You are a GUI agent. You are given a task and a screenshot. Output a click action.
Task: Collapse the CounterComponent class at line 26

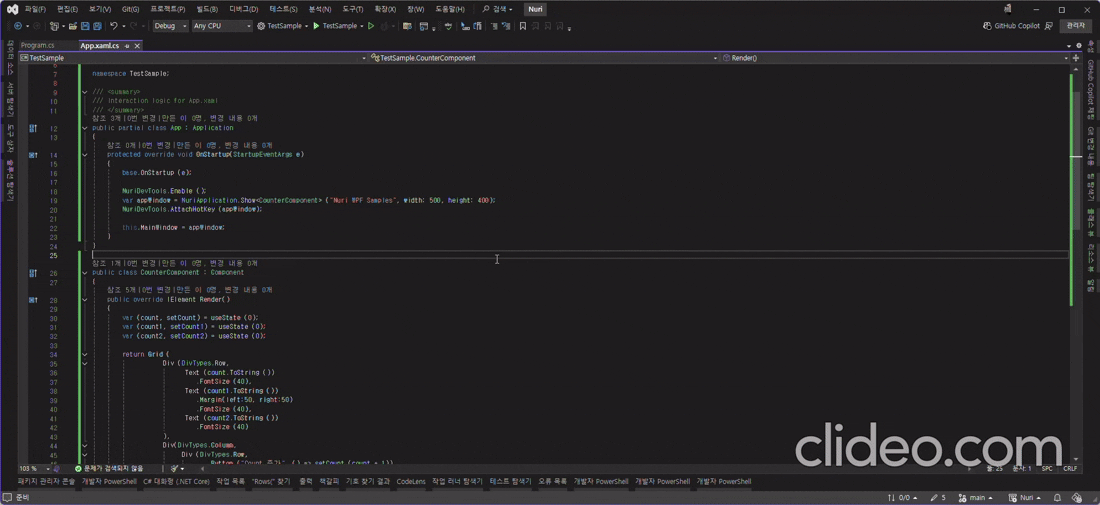point(84,273)
